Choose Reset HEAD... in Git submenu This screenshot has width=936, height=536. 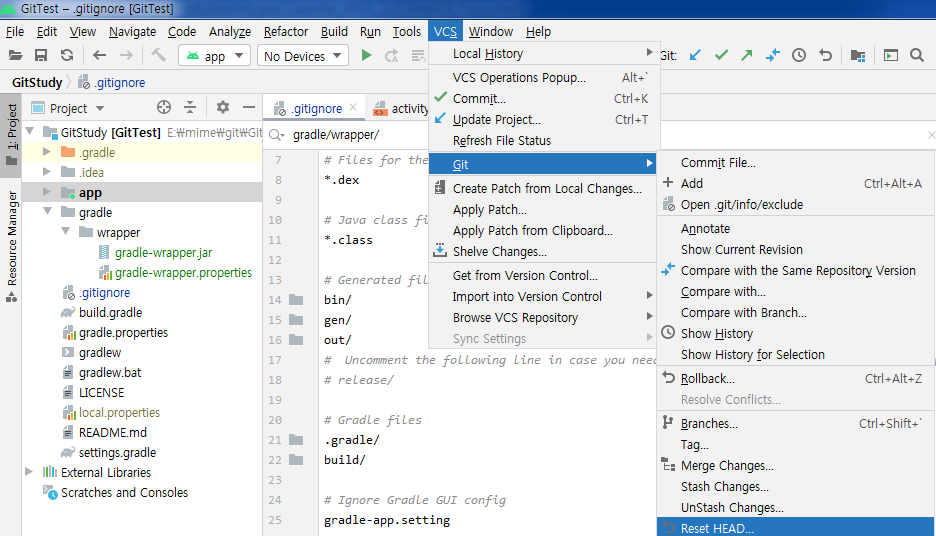click(x=796, y=528)
